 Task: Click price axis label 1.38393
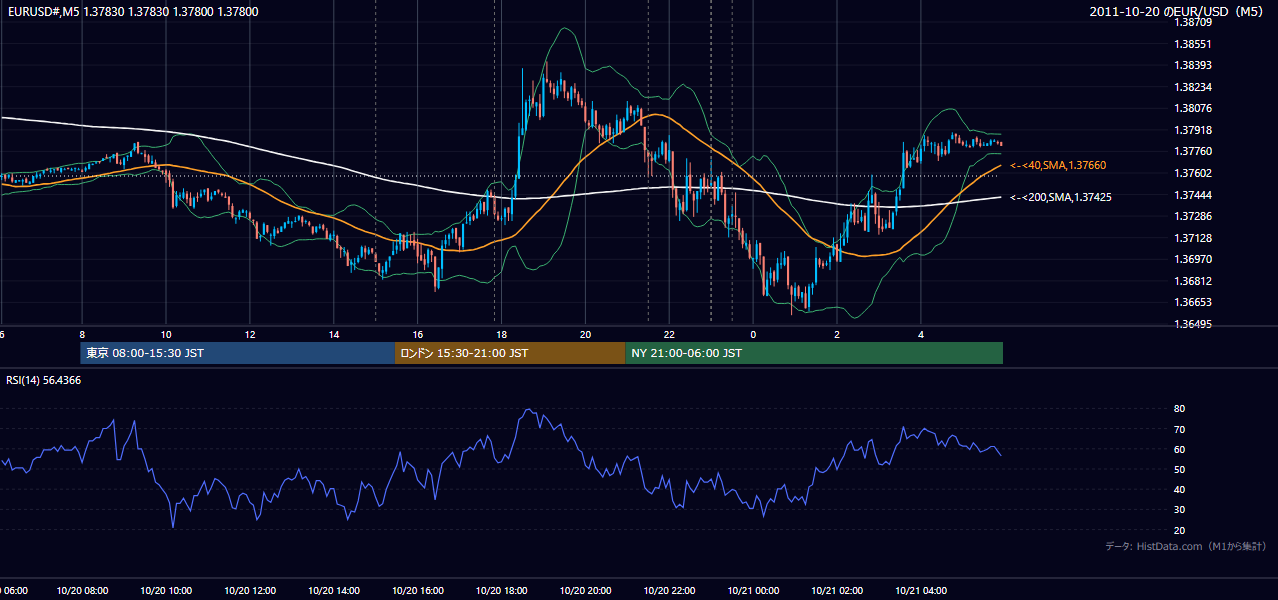1194,65
